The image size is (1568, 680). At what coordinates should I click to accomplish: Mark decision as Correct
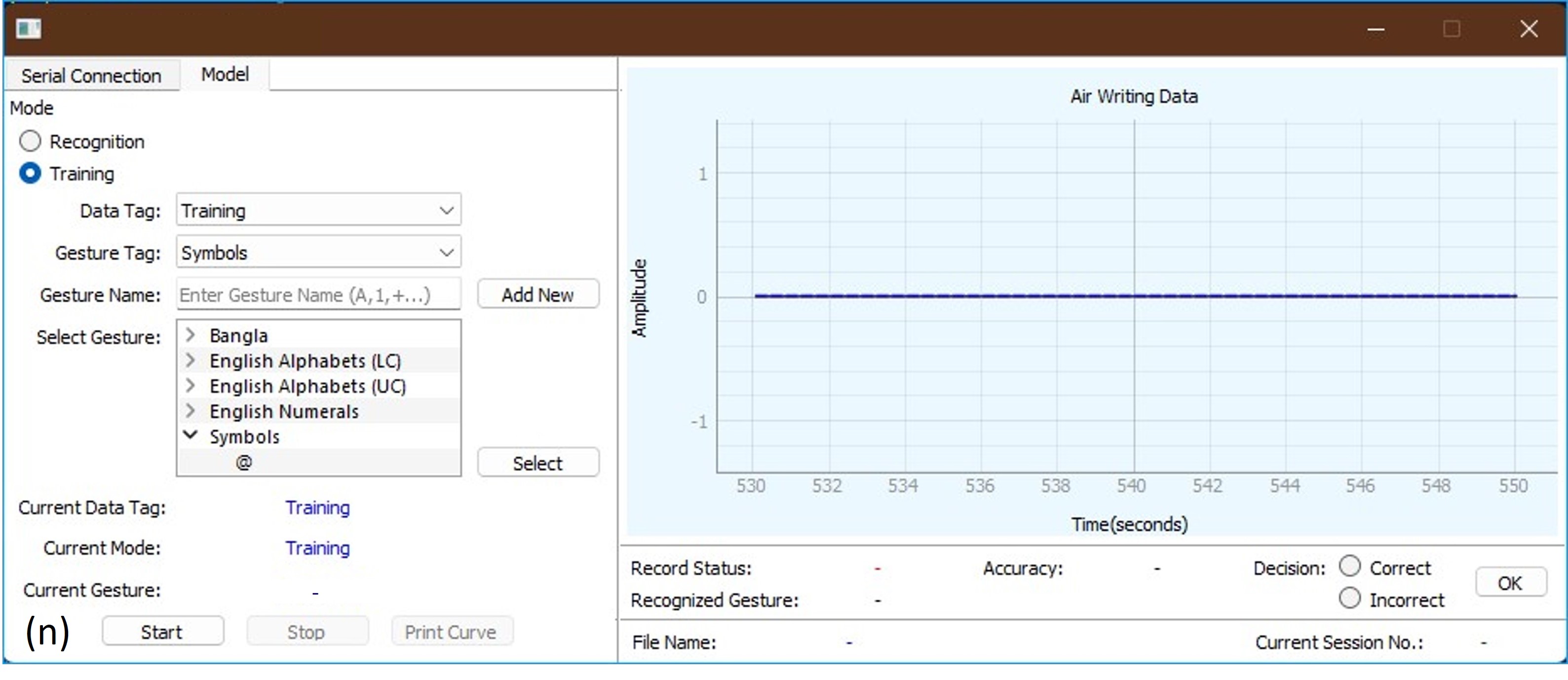pos(1349,566)
